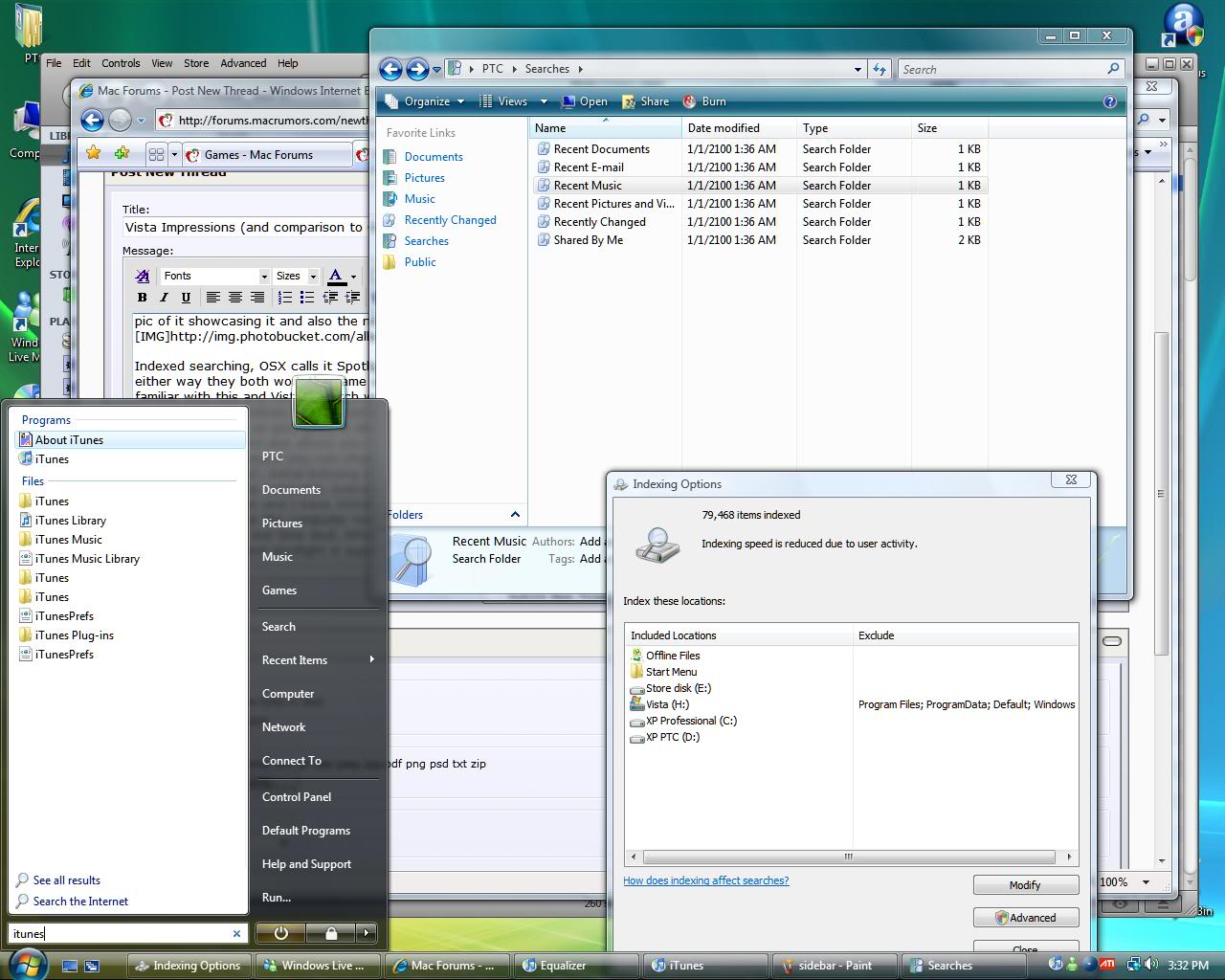Click the Modify button in Indexing Options
1225x980 pixels.
point(1026,885)
